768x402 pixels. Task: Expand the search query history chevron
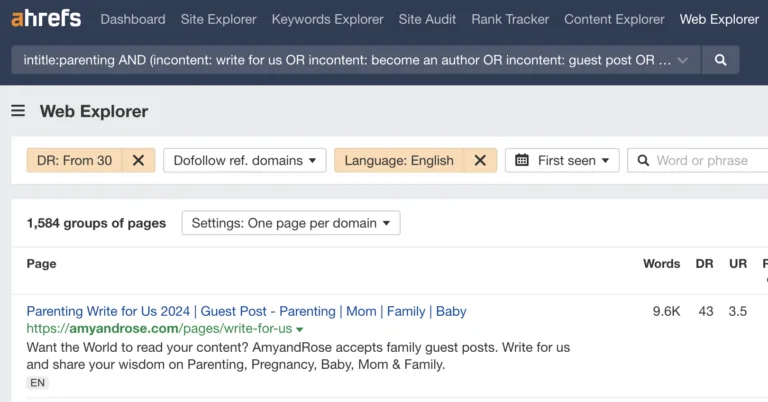(x=682, y=60)
